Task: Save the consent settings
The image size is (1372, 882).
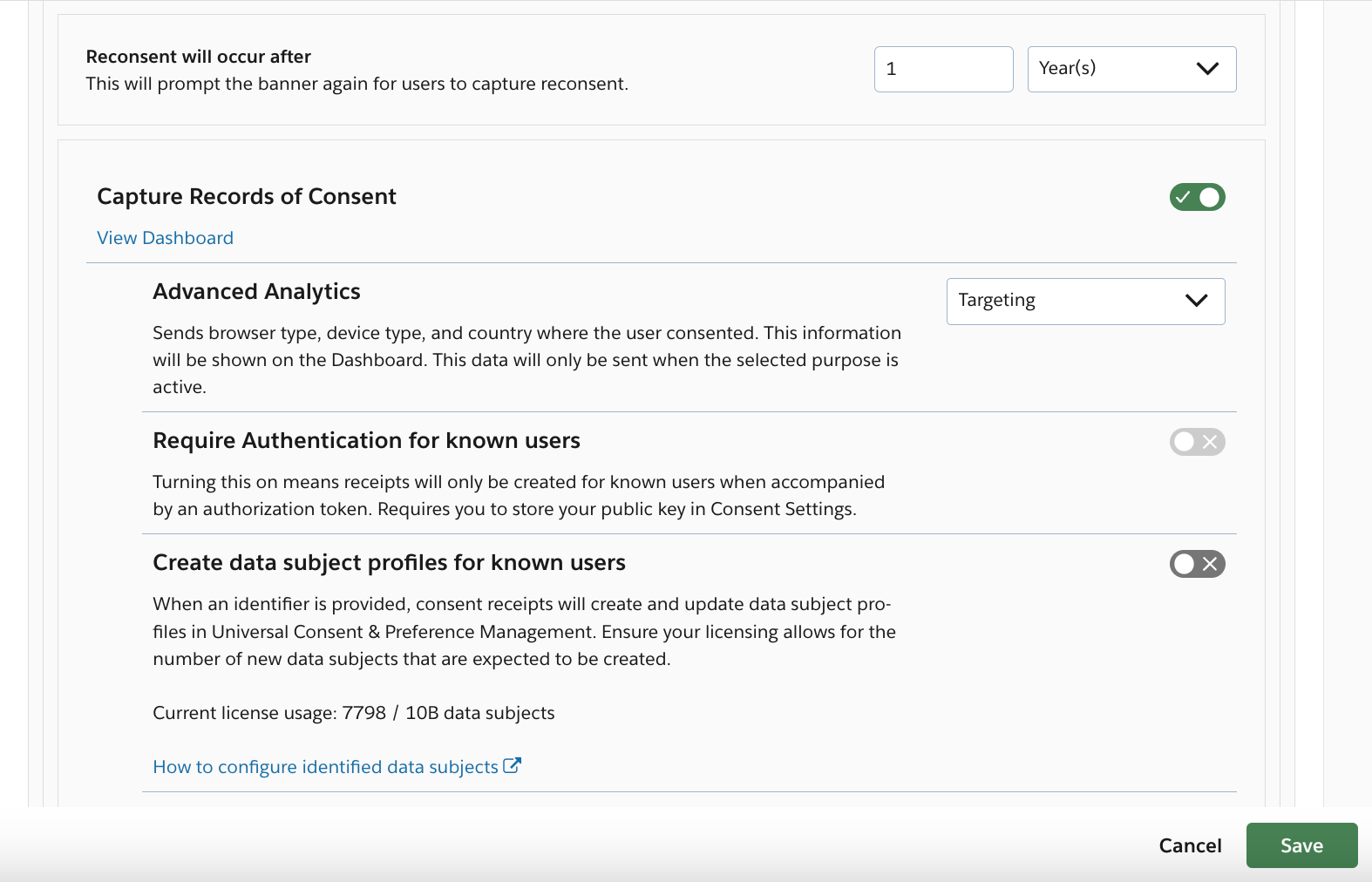Action: pyautogui.click(x=1301, y=845)
